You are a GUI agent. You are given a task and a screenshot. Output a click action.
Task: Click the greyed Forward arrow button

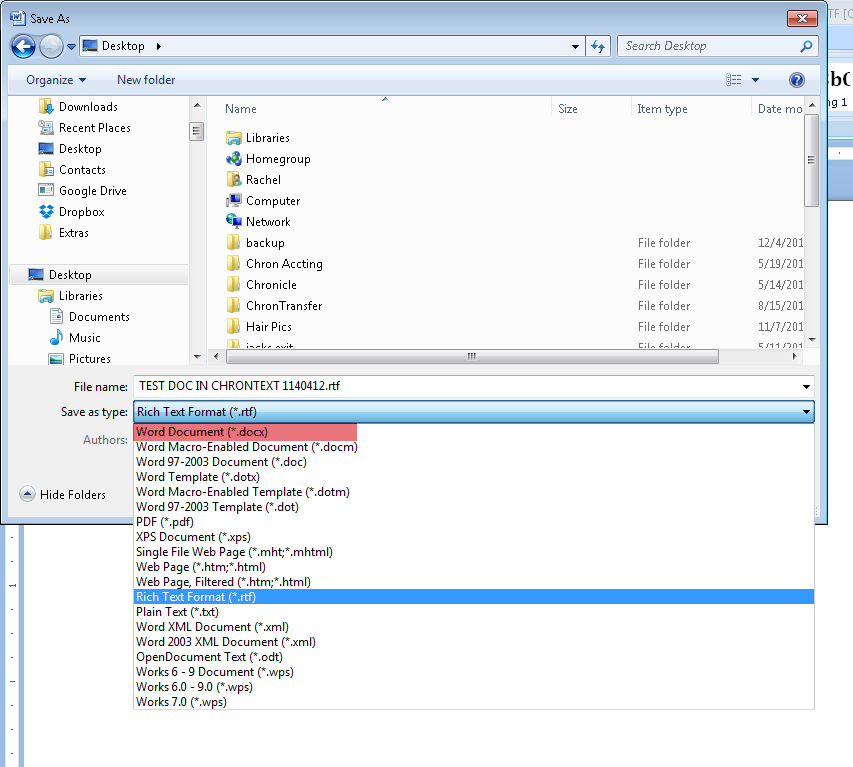coord(51,46)
